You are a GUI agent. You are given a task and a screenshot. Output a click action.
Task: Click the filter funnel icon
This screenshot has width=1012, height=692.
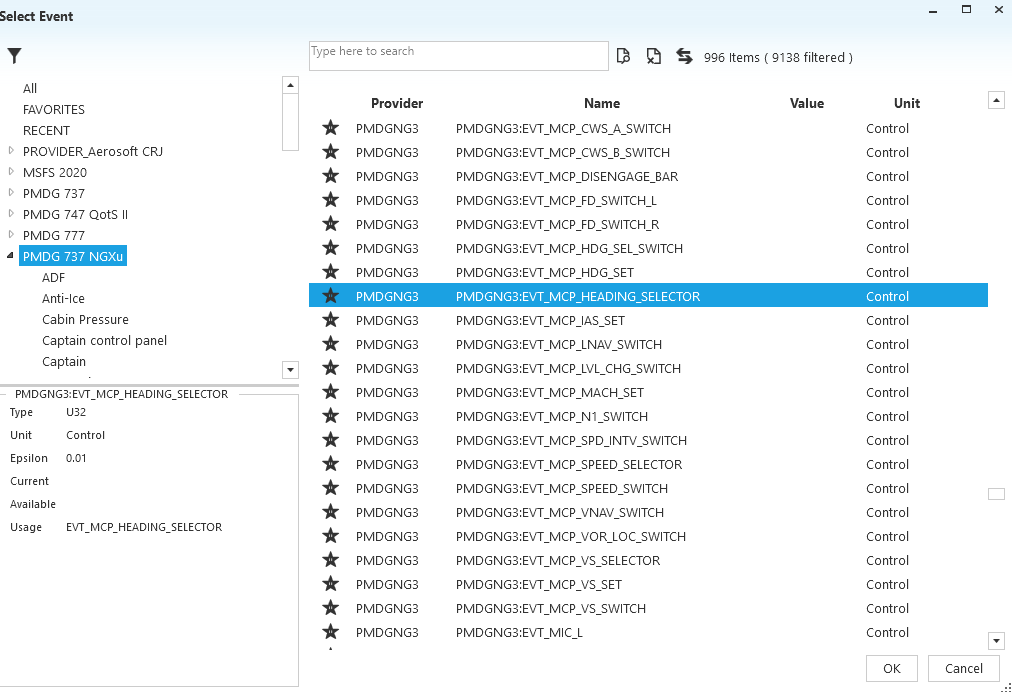14,56
